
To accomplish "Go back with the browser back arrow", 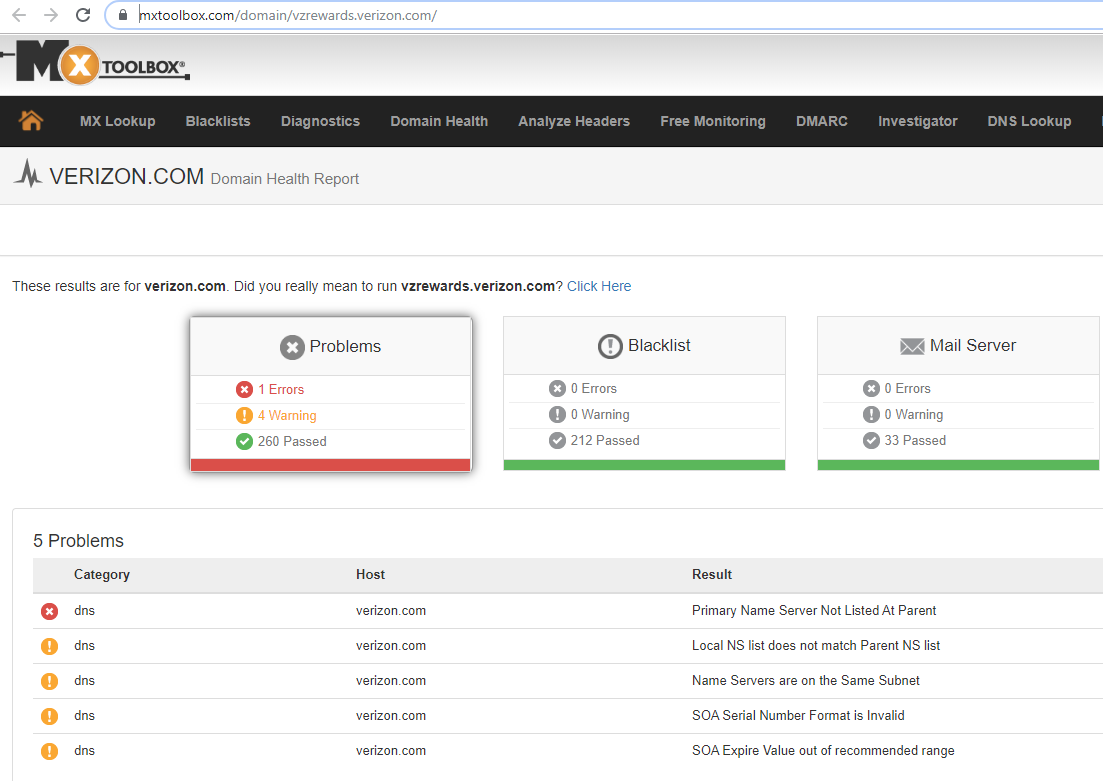I will pos(19,15).
